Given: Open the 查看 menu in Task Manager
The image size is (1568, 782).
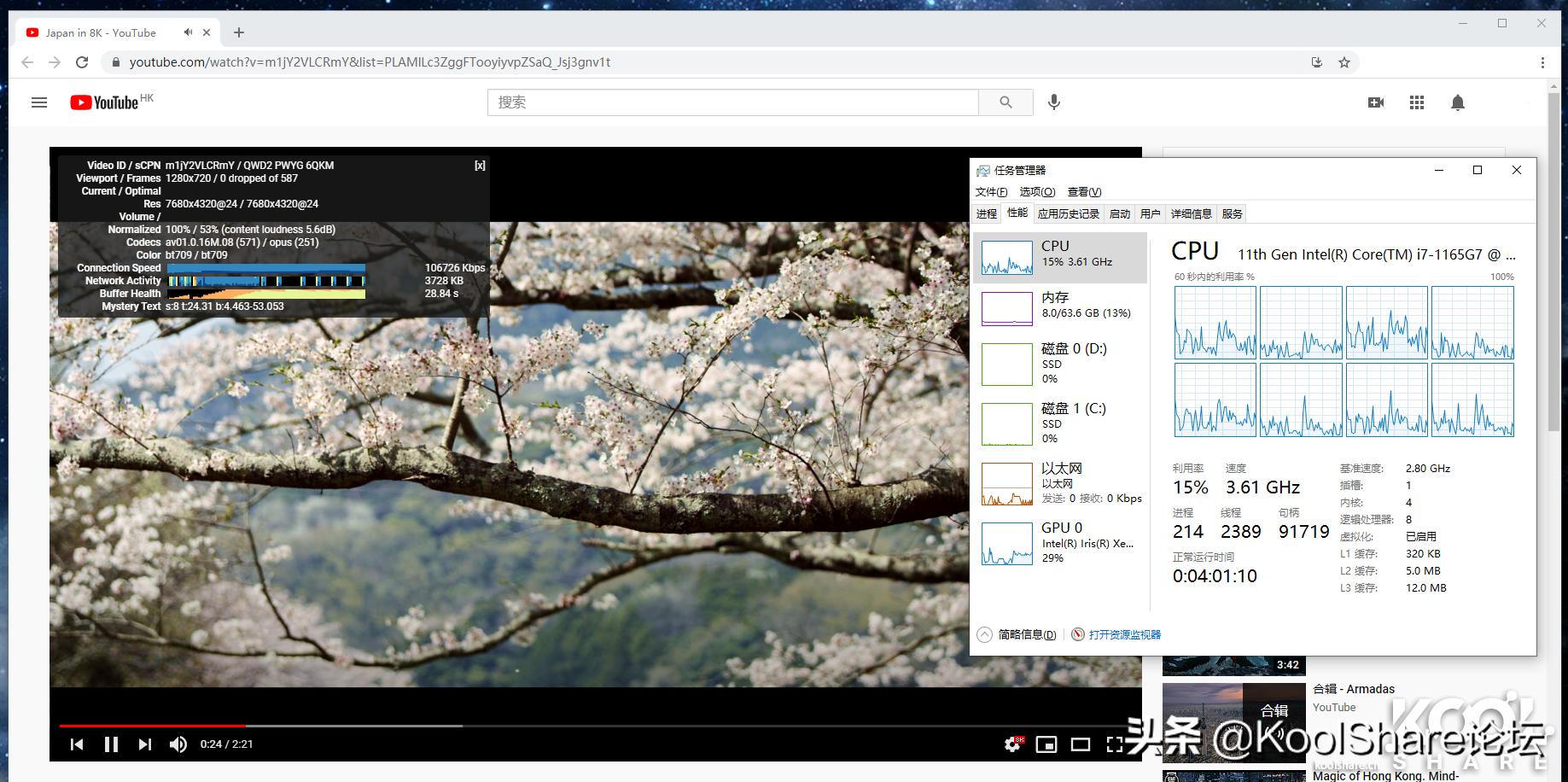Looking at the screenshot, I should pos(1084,192).
